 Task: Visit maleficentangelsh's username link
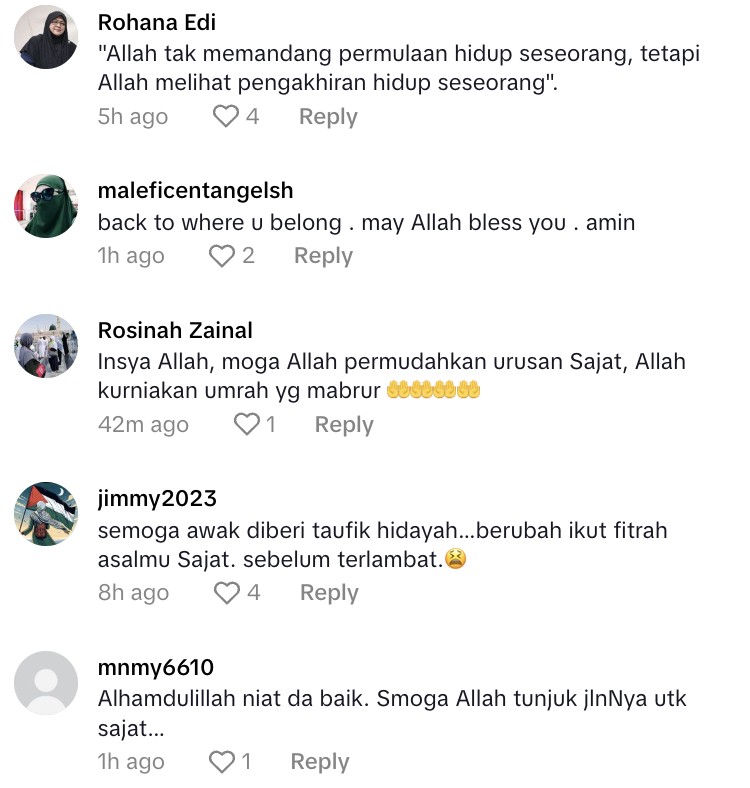(x=196, y=191)
